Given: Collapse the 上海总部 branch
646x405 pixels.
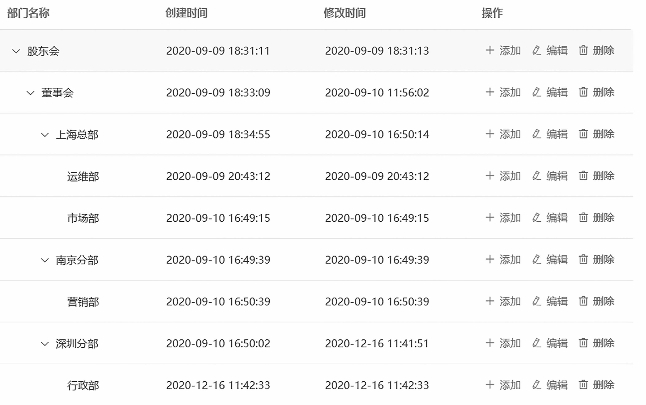Looking at the screenshot, I should pyautogui.click(x=44, y=135).
